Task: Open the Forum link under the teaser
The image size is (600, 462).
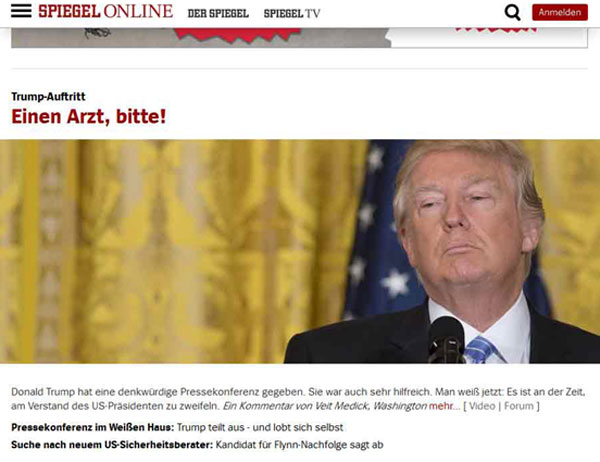Action: click(518, 406)
